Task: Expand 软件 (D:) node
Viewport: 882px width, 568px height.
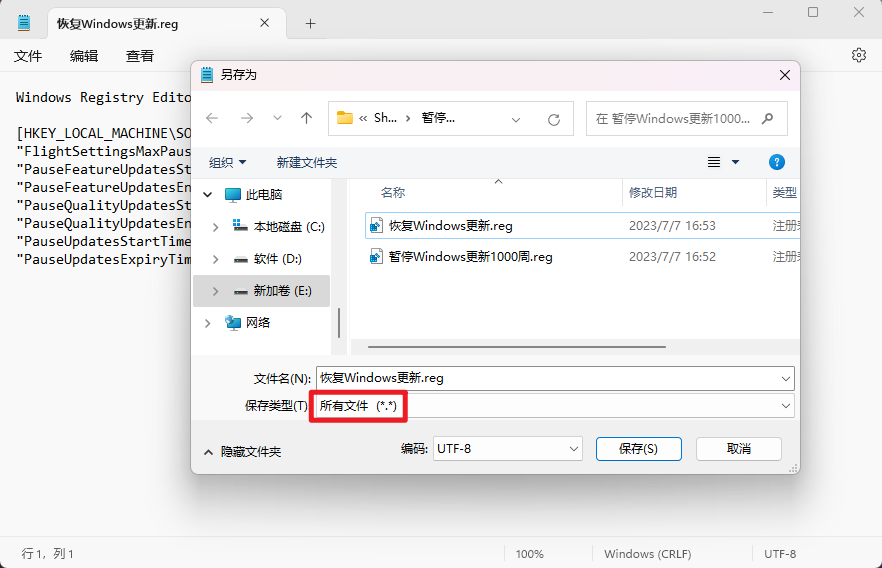Action: click(x=215, y=259)
